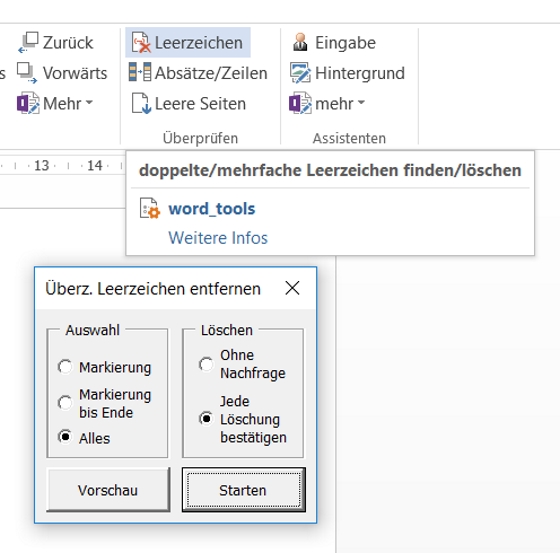Click the Vorwärts icon
This screenshot has height=553, width=560.
pos(27,73)
